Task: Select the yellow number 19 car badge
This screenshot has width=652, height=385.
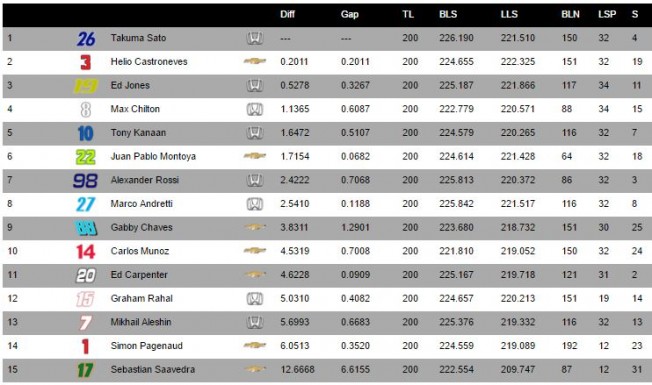Action: click(85, 86)
